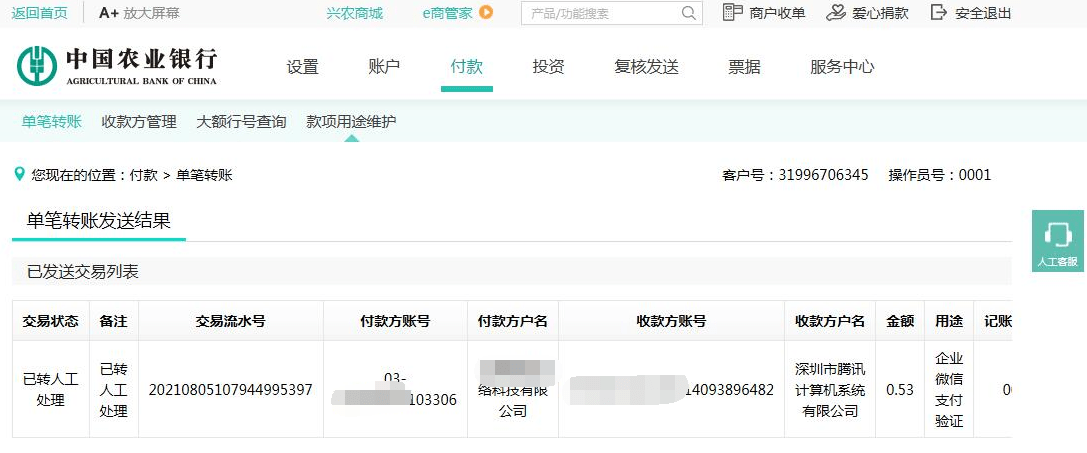Screen dimensions: 1087x453
Task: Click 付款 in the breadcrumb path
Action: [x=144, y=175]
